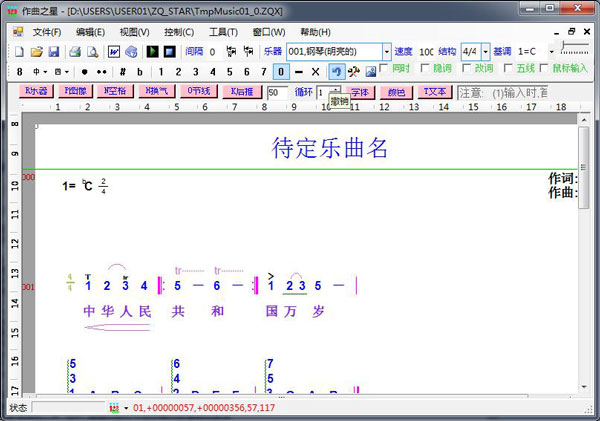Image resolution: width=600 pixels, height=421 pixels.
Task: Start playback with the green play button
Action: pyautogui.click(x=152, y=51)
